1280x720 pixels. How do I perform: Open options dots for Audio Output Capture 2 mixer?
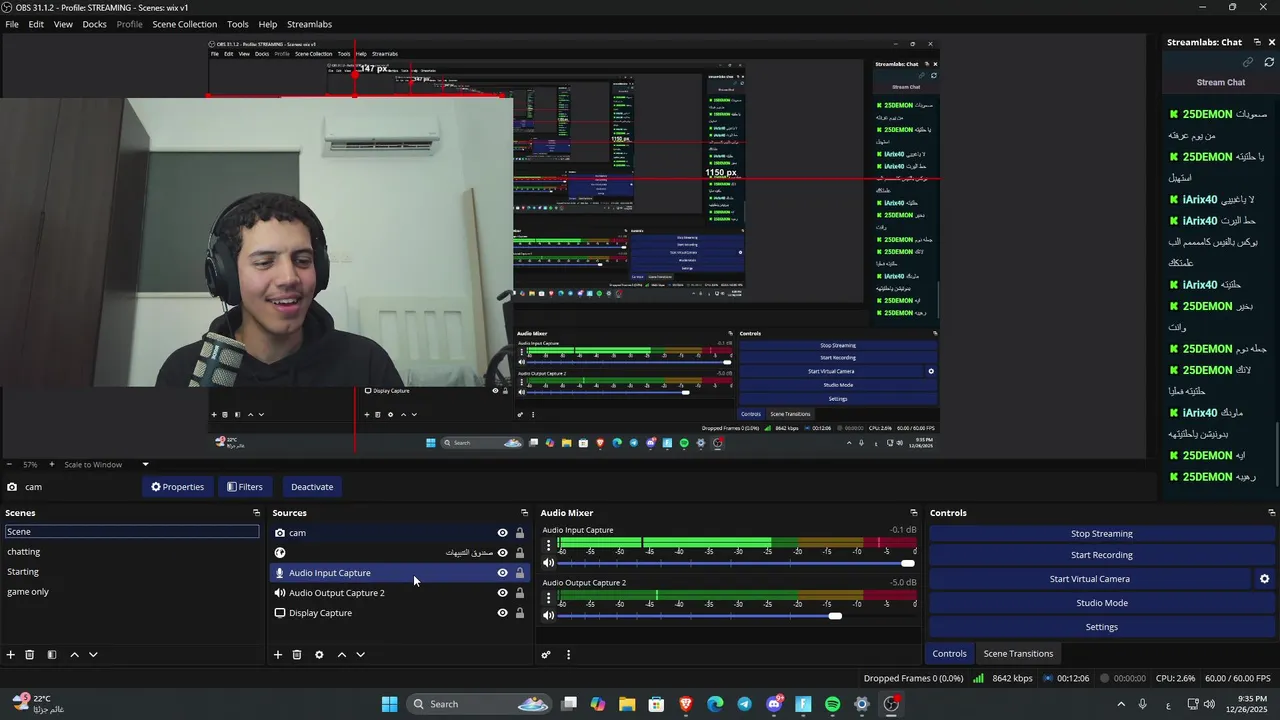(548, 598)
